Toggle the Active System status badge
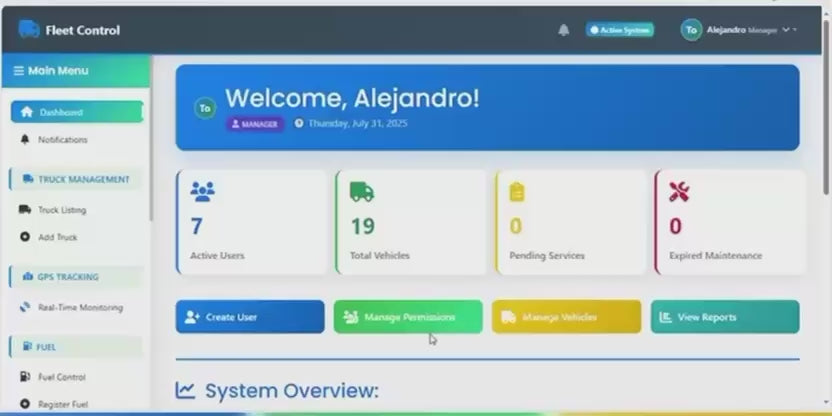Image resolution: width=832 pixels, height=416 pixels. pos(620,30)
